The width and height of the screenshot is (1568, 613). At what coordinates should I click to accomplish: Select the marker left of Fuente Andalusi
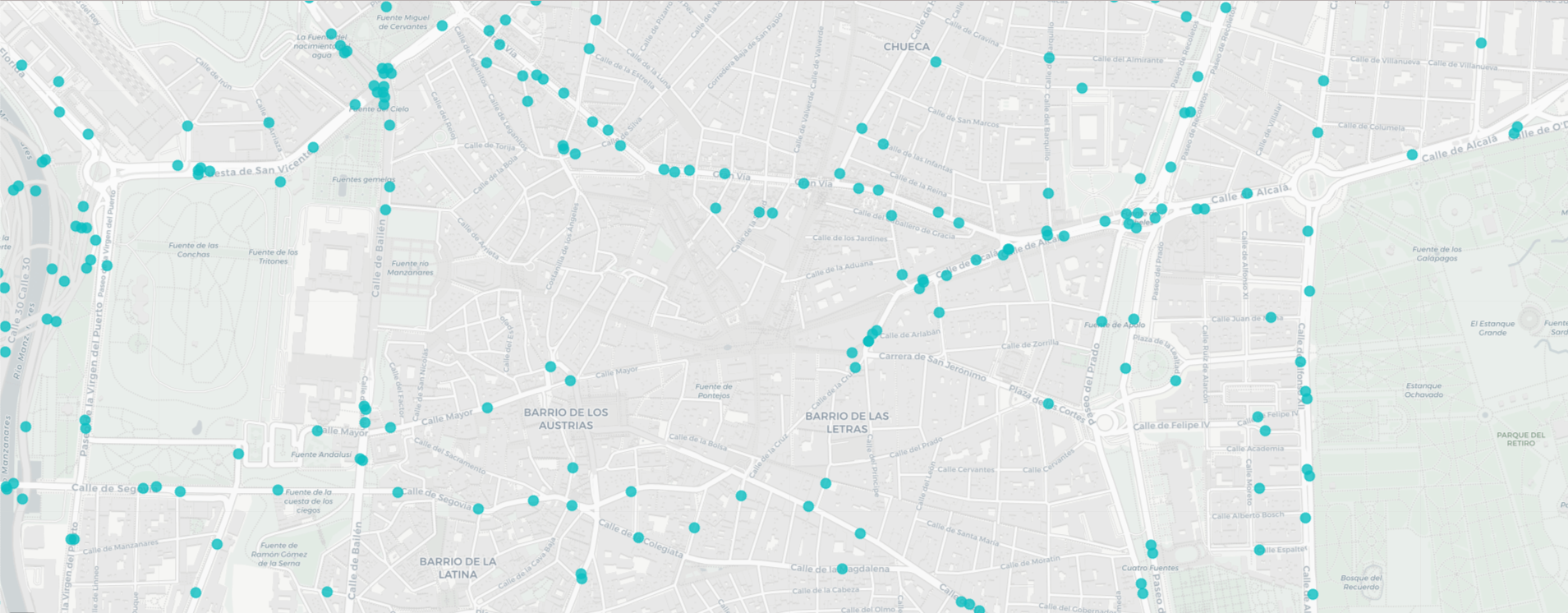pos(238,454)
